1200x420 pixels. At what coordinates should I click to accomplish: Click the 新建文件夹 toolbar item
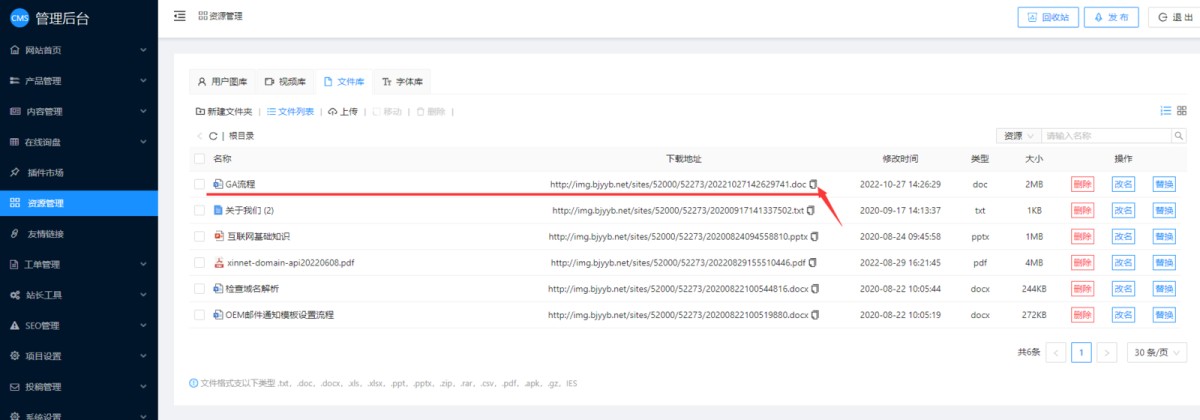[224, 111]
